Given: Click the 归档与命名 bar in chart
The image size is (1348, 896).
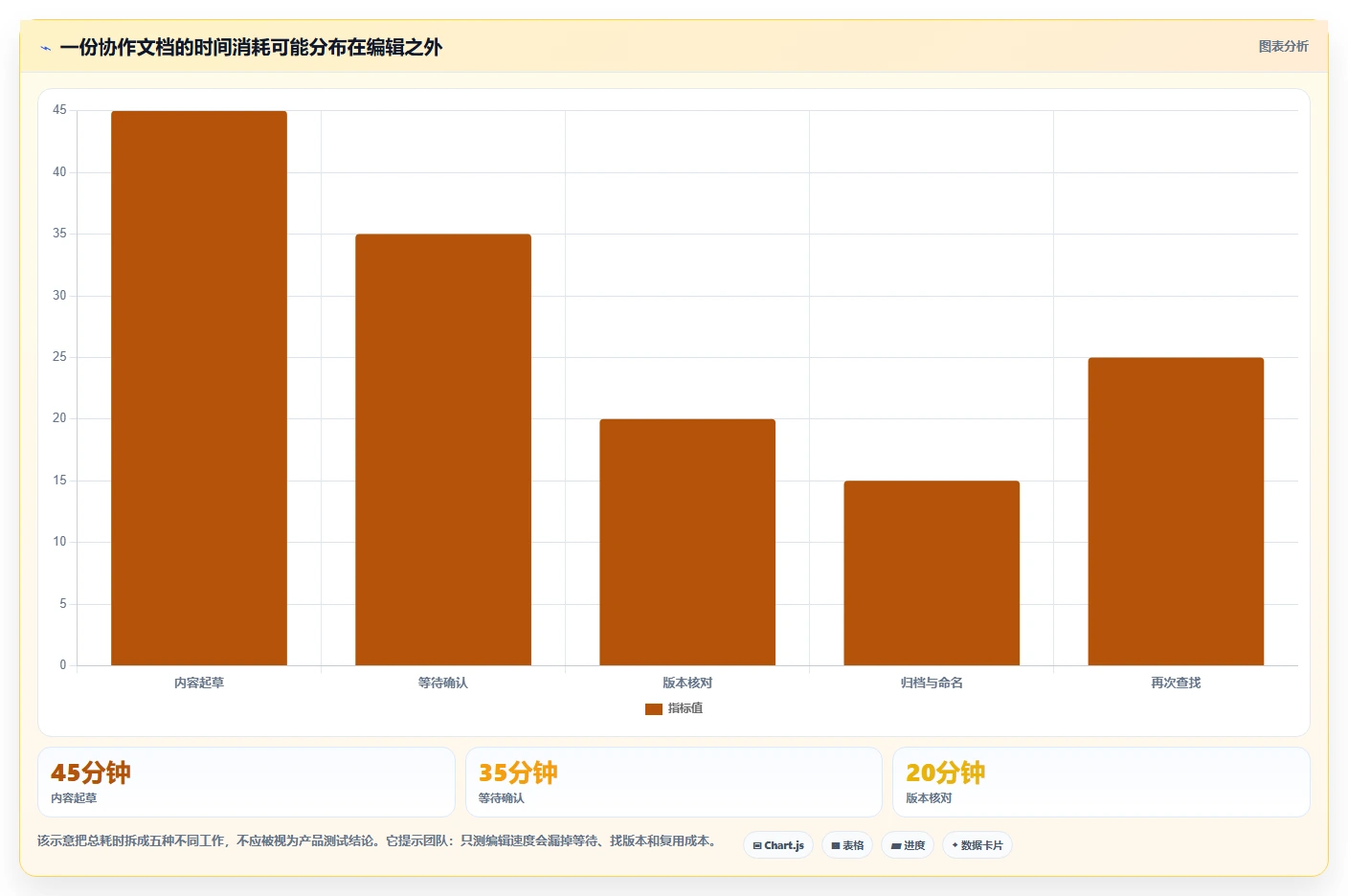Looking at the screenshot, I should 932,572.
